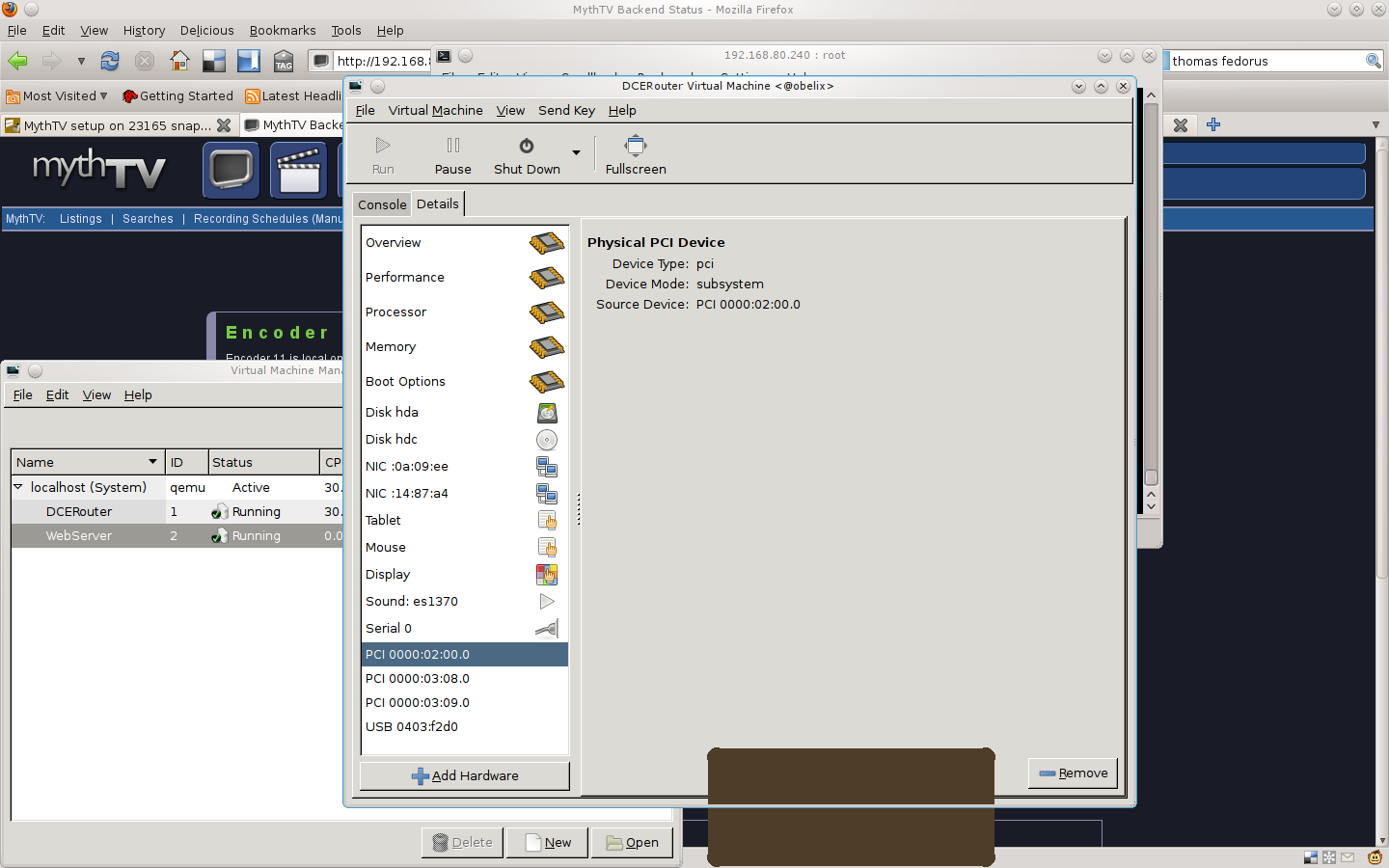Select PCI 0000:03:08.0 device row
This screenshot has height=868, width=1389.
[464, 679]
